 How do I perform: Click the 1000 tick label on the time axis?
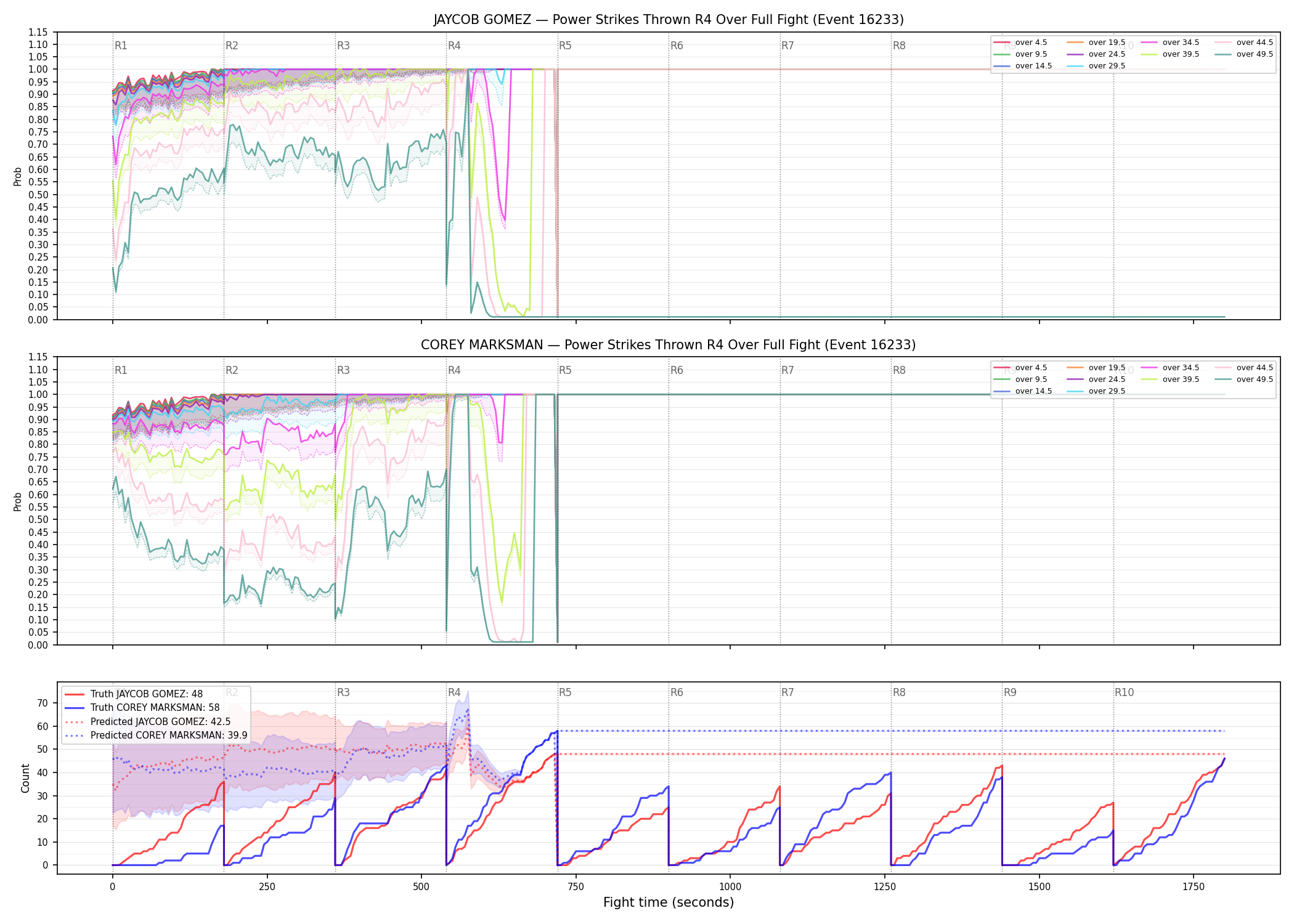pyautogui.click(x=730, y=887)
